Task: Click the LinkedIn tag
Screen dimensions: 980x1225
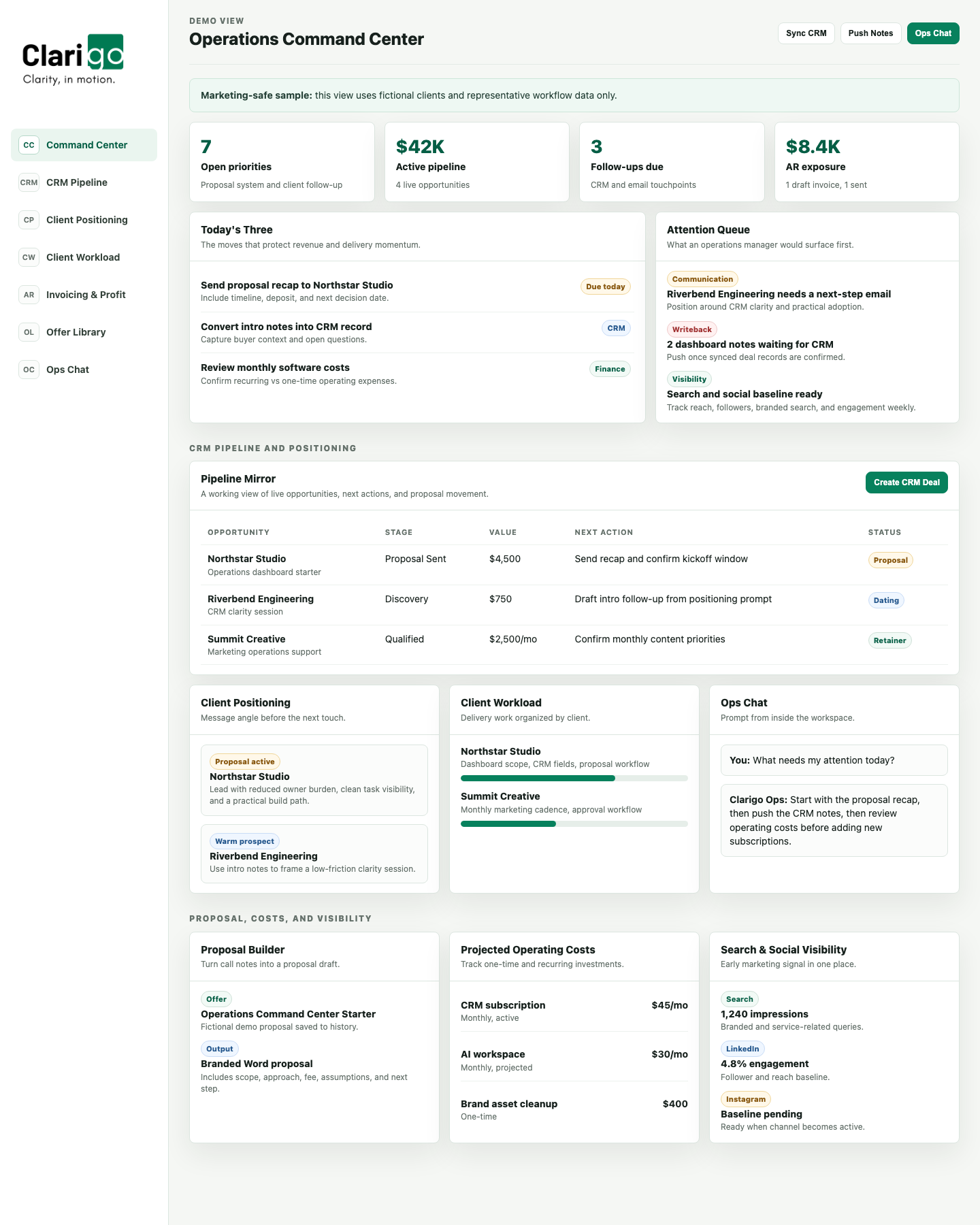Action: 742,1049
